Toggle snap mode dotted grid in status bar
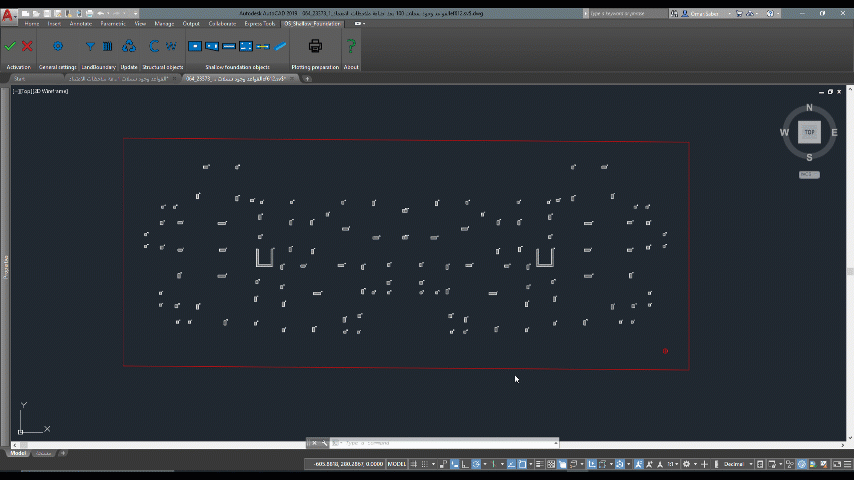This screenshot has width=854, height=480. point(425,464)
